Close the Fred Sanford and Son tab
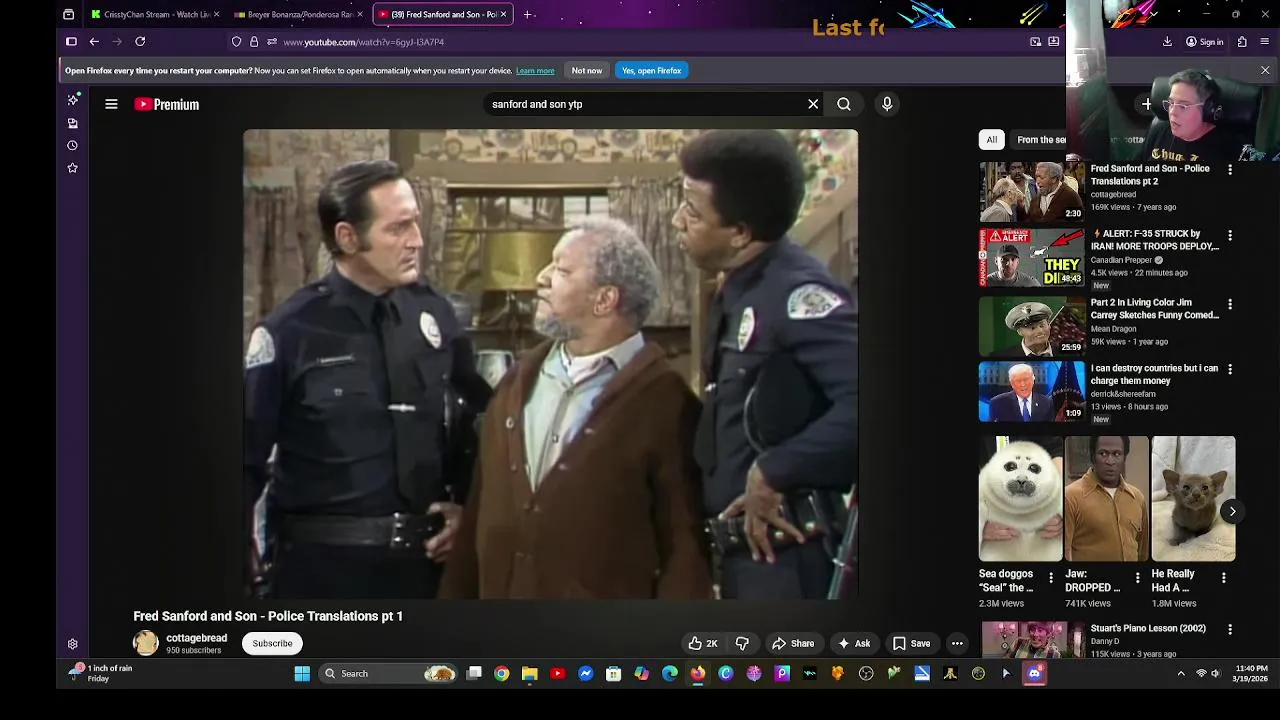The height and width of the screenshot is (720, 1280). point(503,14)
